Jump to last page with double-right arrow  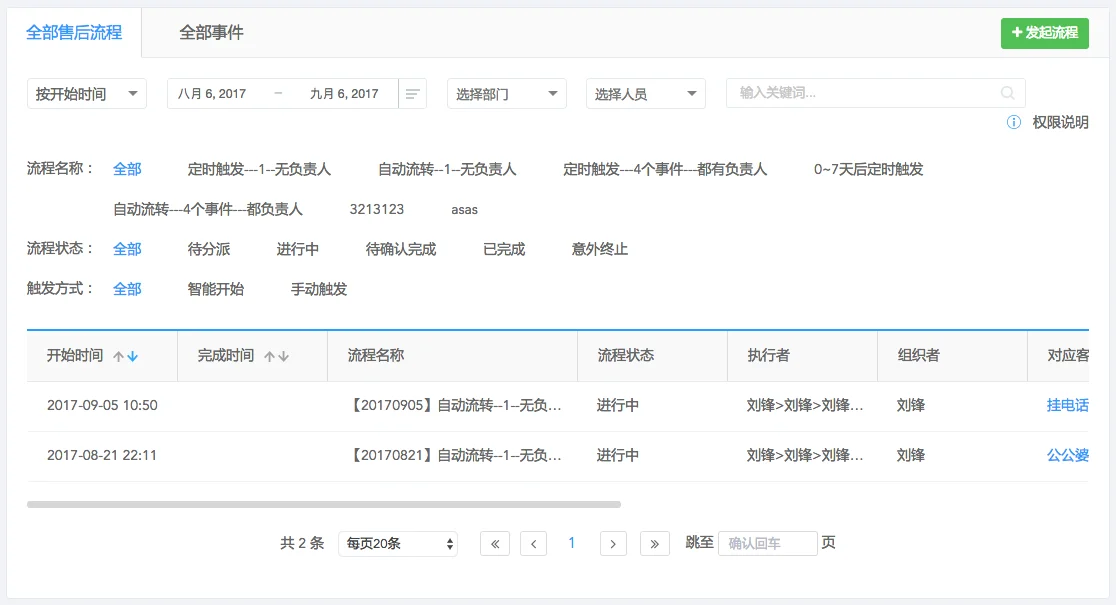coord(652,542)
